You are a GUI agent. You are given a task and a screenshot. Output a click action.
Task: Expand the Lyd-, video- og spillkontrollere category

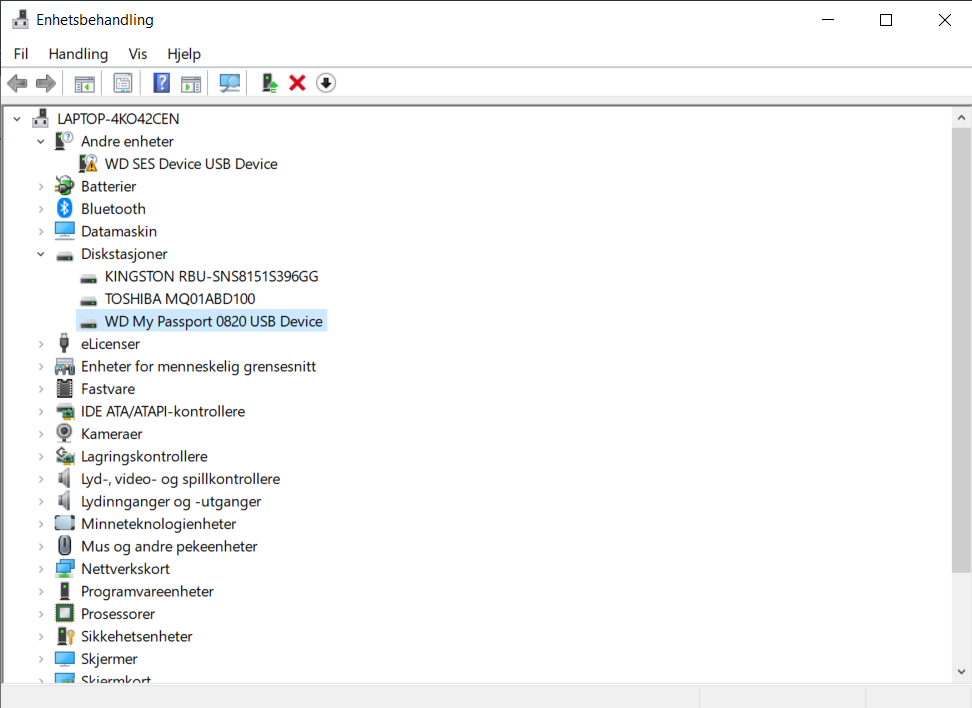click(41, 479)
